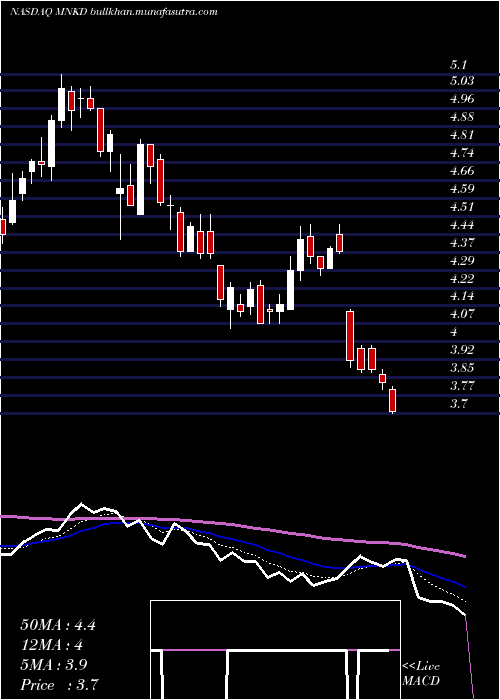Click the 12MA : 4 readout
This screenshot has width=500, height=700.
click(x=51, y=645)
